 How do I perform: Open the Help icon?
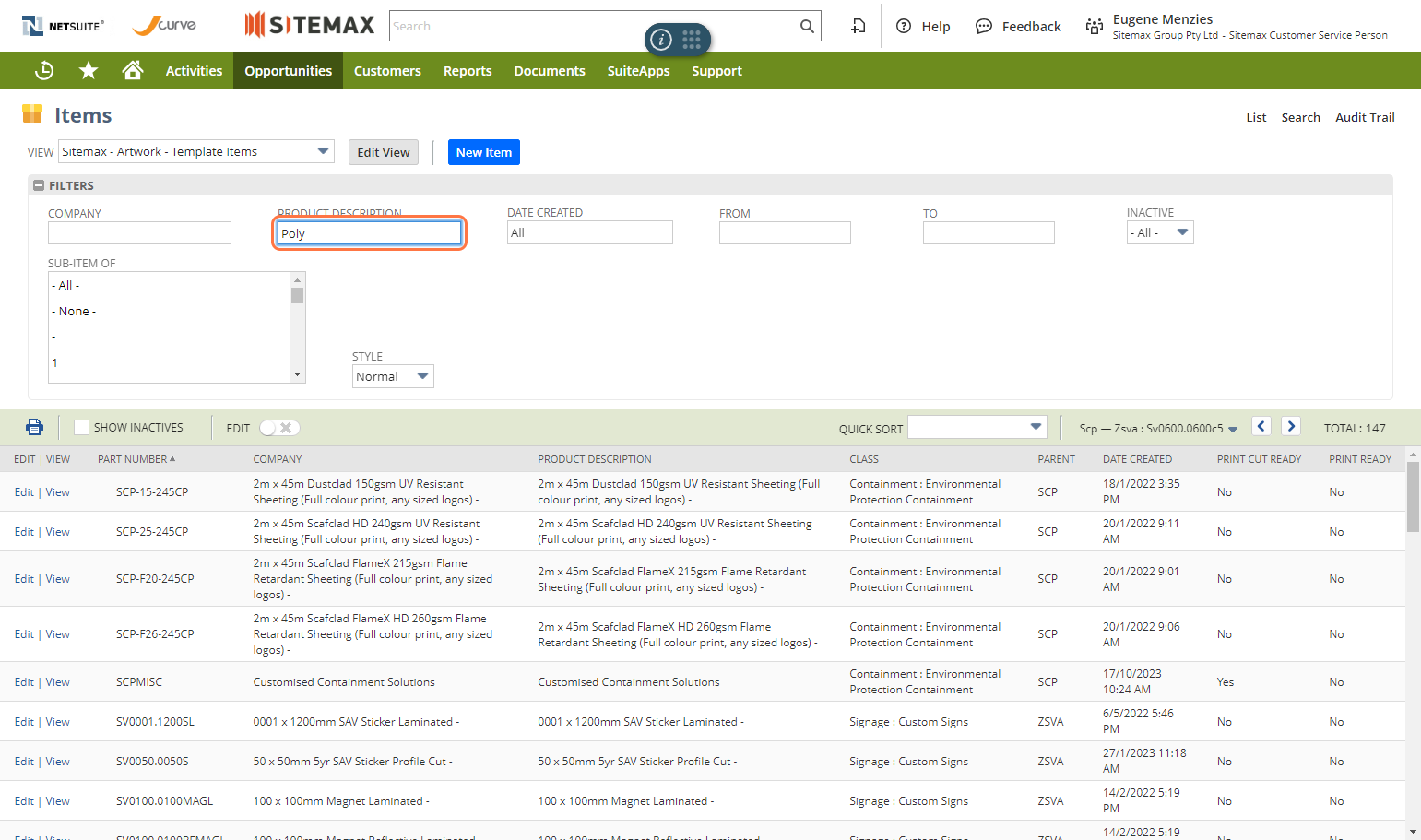point(904,26)
